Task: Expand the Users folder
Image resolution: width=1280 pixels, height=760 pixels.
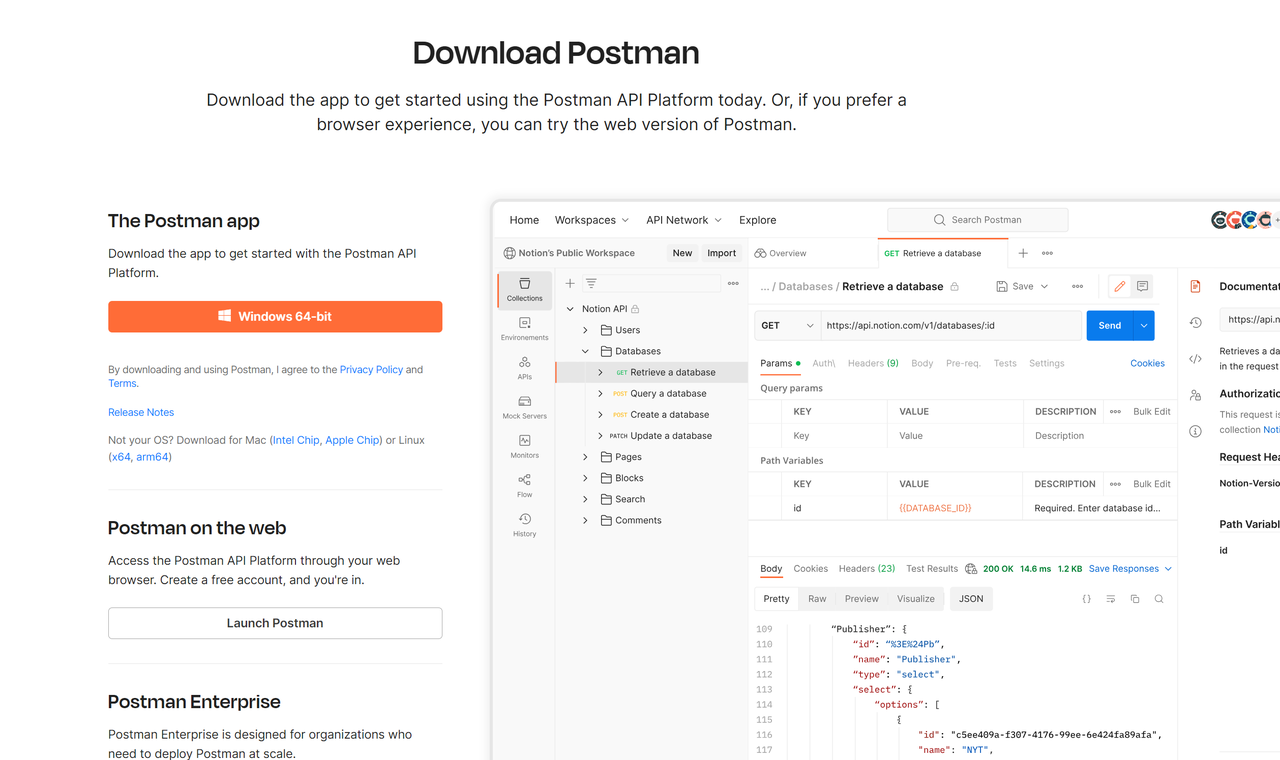Action: 586,330
